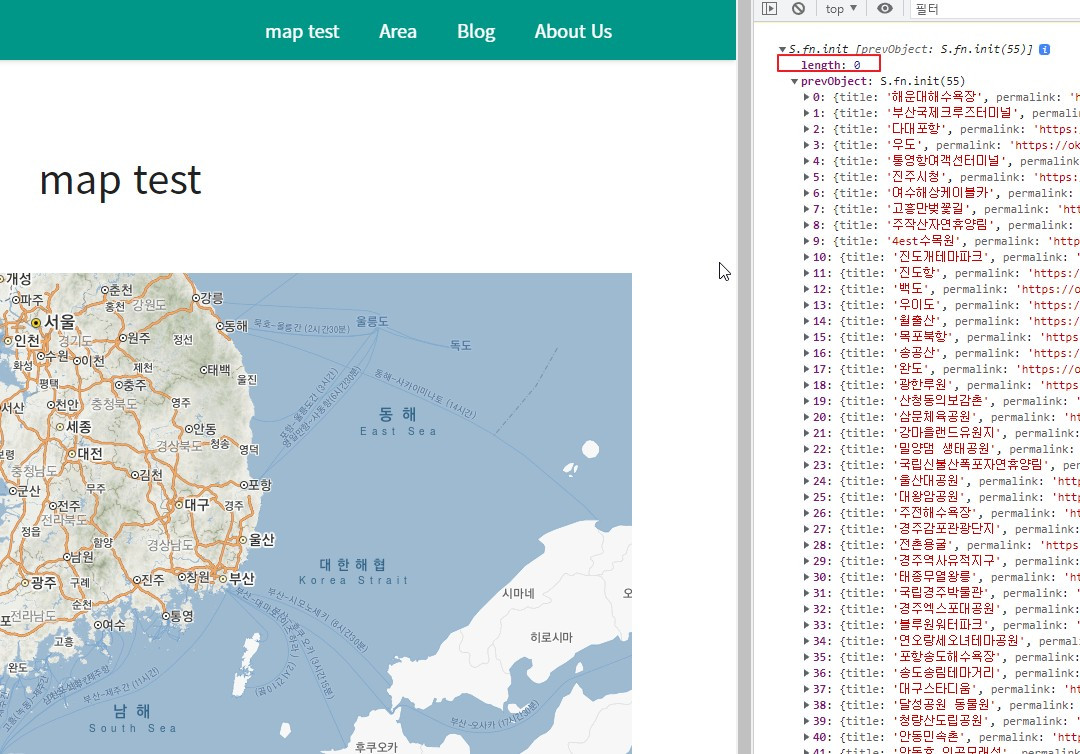The width and height of the screenshot is (1080, 754).
Task: Click the 서울 city label on the map
Action: click(60, 322)
